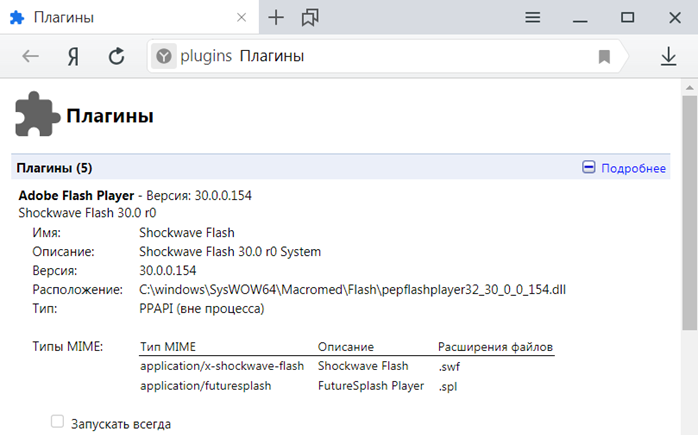
Task: Open the downloads arrow icon
Action: 669,57
